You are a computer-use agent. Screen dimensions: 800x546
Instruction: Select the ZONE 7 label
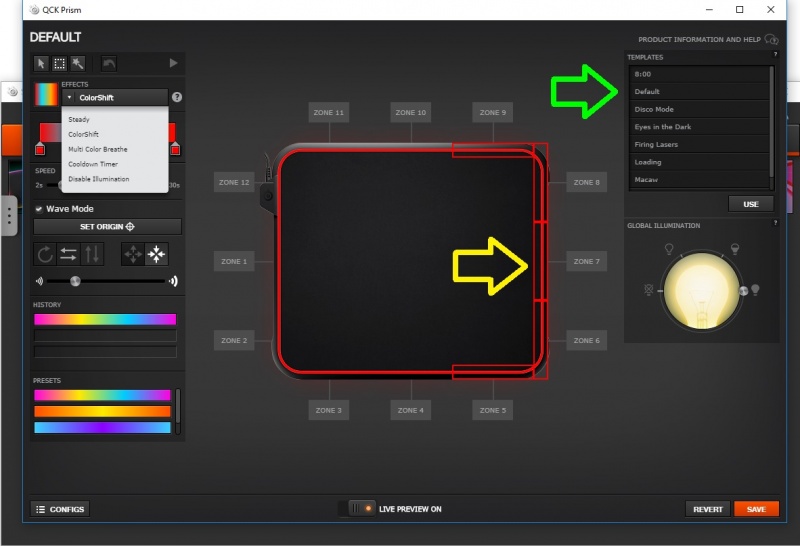pyautogui.click(x=586, y=261)
